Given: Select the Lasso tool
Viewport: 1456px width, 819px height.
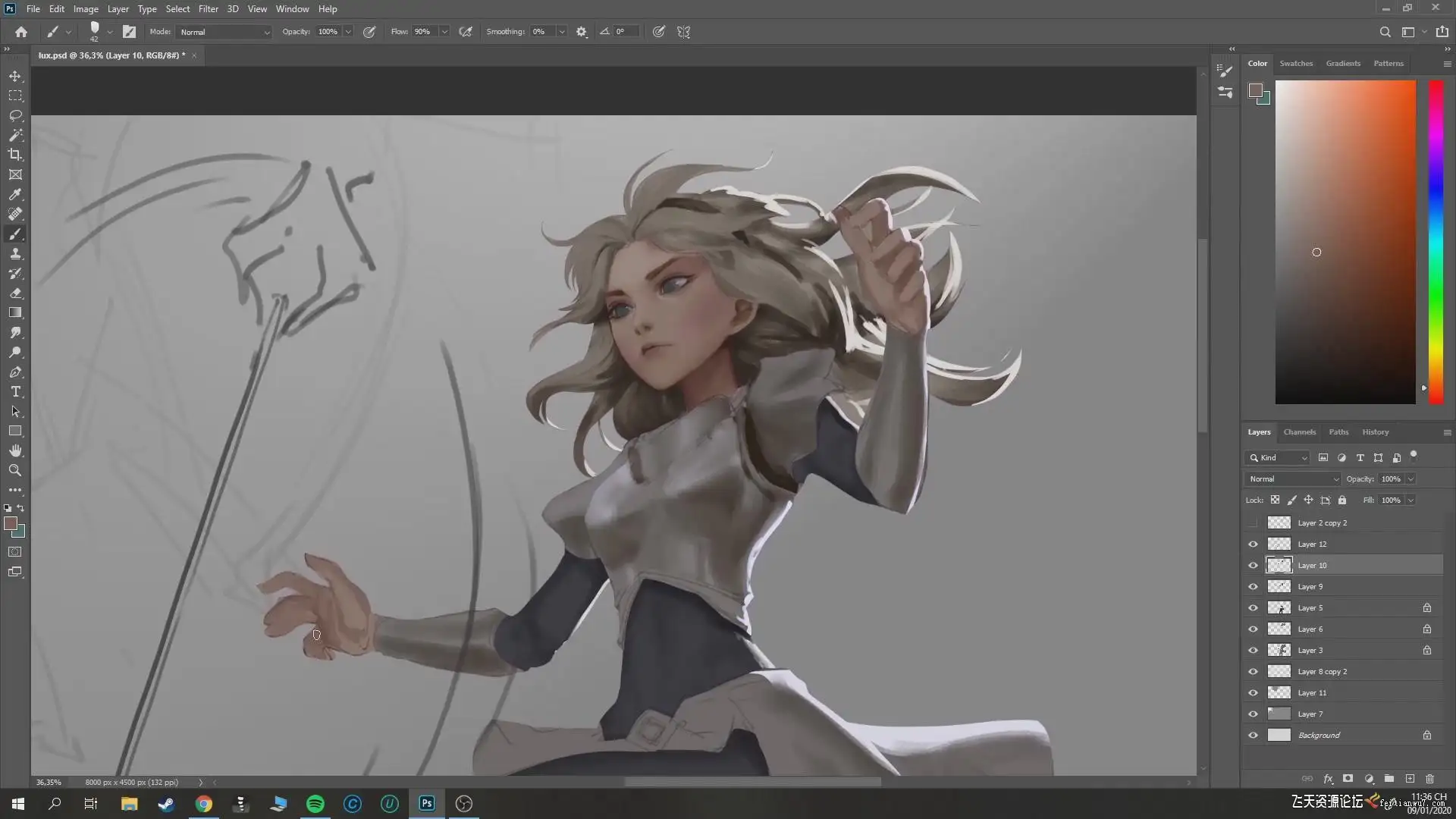Looking at the screenshot, I should [x=15, y=116].
